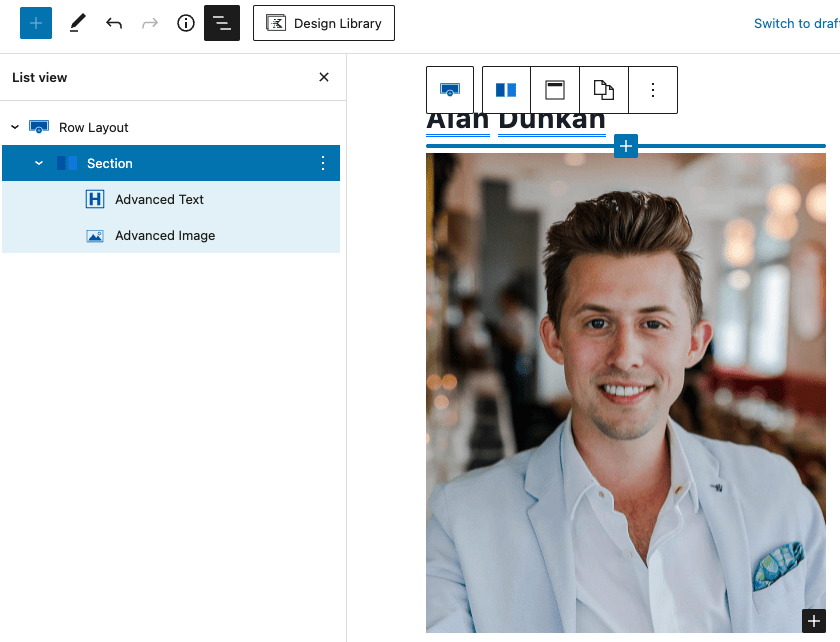The image size is (840, 642).
Task: Click the Switch to draft link
Action: pyautogui.click(x=796, y=23)
